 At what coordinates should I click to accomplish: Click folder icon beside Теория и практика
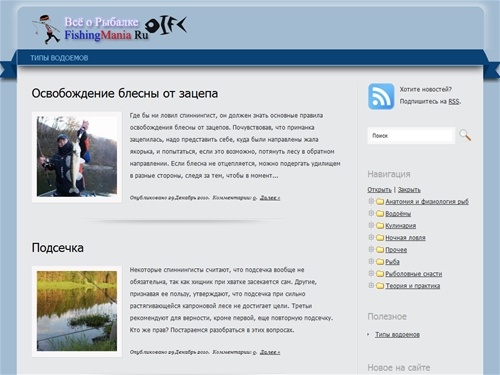(380, 286)
